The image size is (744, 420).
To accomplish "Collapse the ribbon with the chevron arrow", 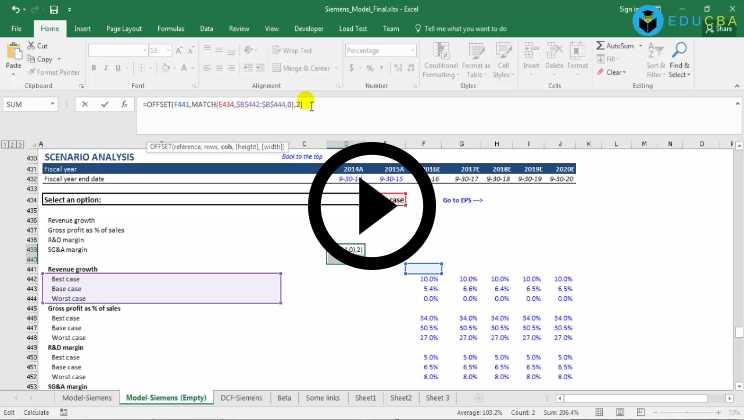I will pos(735,86).
